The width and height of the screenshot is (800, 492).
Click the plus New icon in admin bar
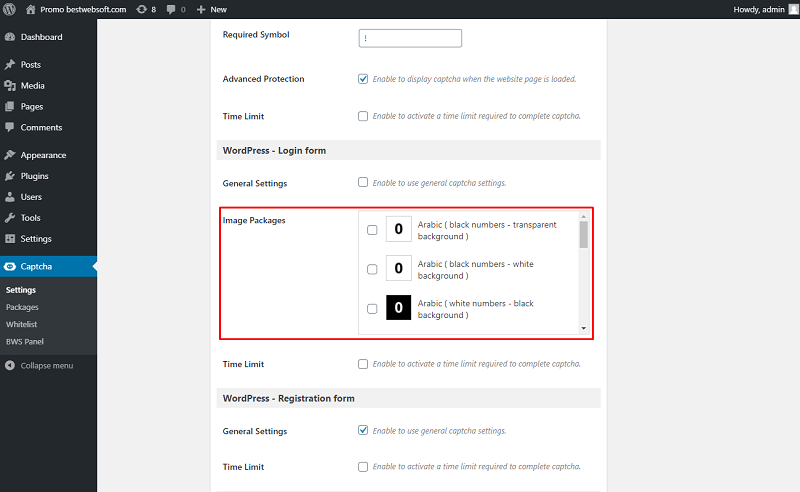coord(201,9)
